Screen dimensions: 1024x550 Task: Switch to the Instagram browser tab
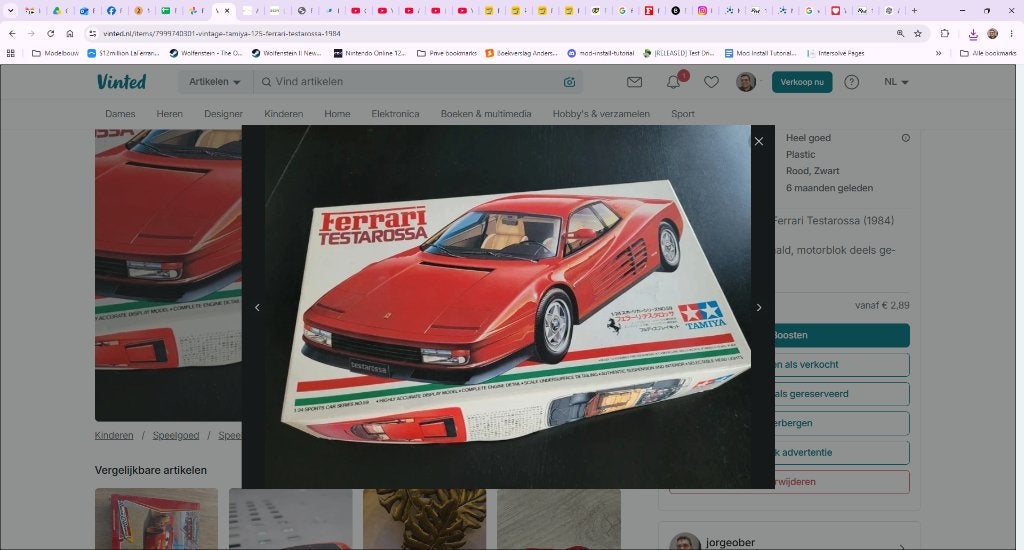tap(706, 10)
